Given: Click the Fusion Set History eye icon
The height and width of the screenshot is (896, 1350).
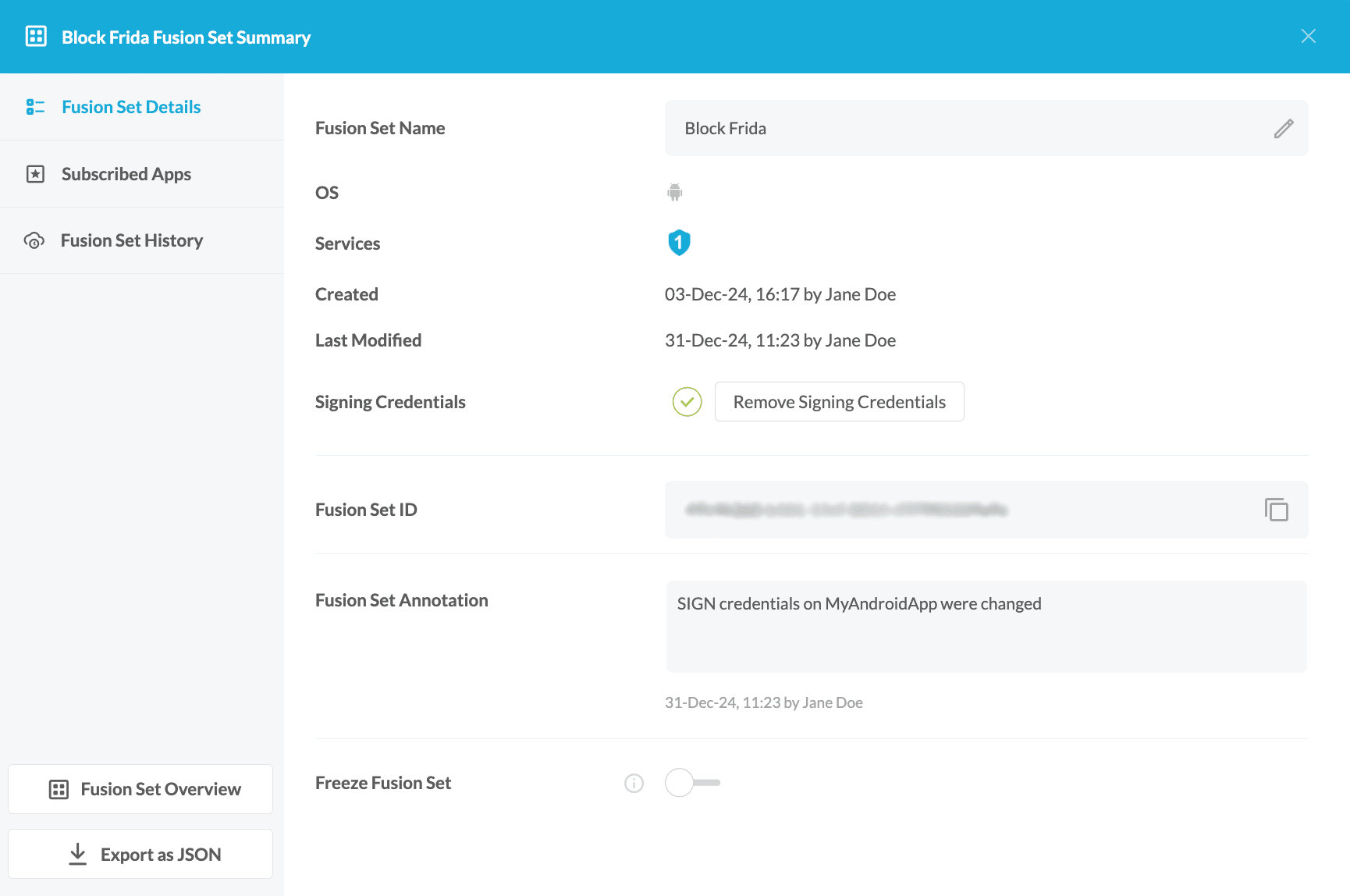Looking at the screenshot, I should pos(34,241).
